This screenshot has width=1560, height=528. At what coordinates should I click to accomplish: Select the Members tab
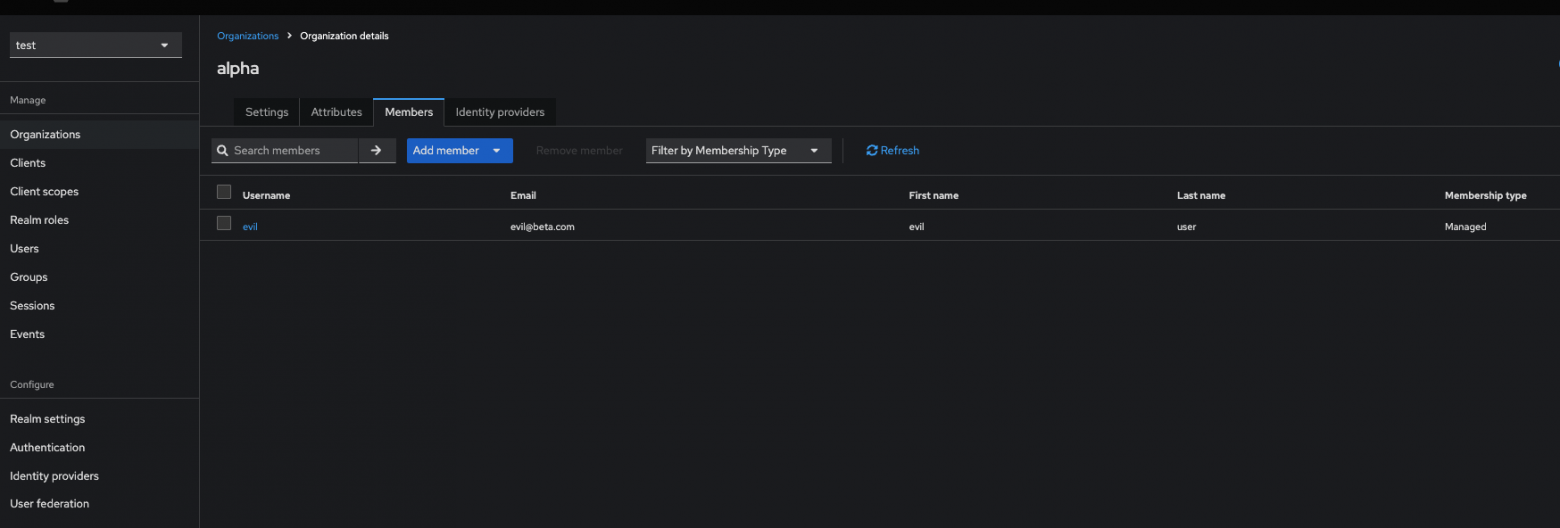[409, 112]
